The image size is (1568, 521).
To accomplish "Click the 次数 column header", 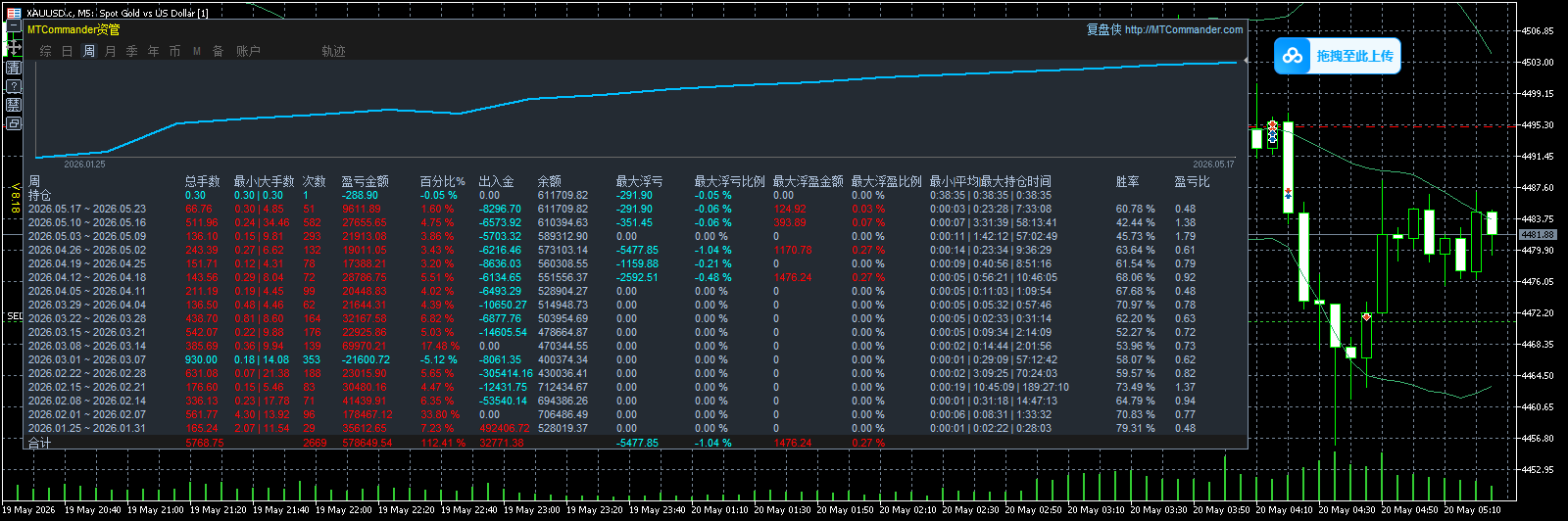I will click(x=315, y=181).
